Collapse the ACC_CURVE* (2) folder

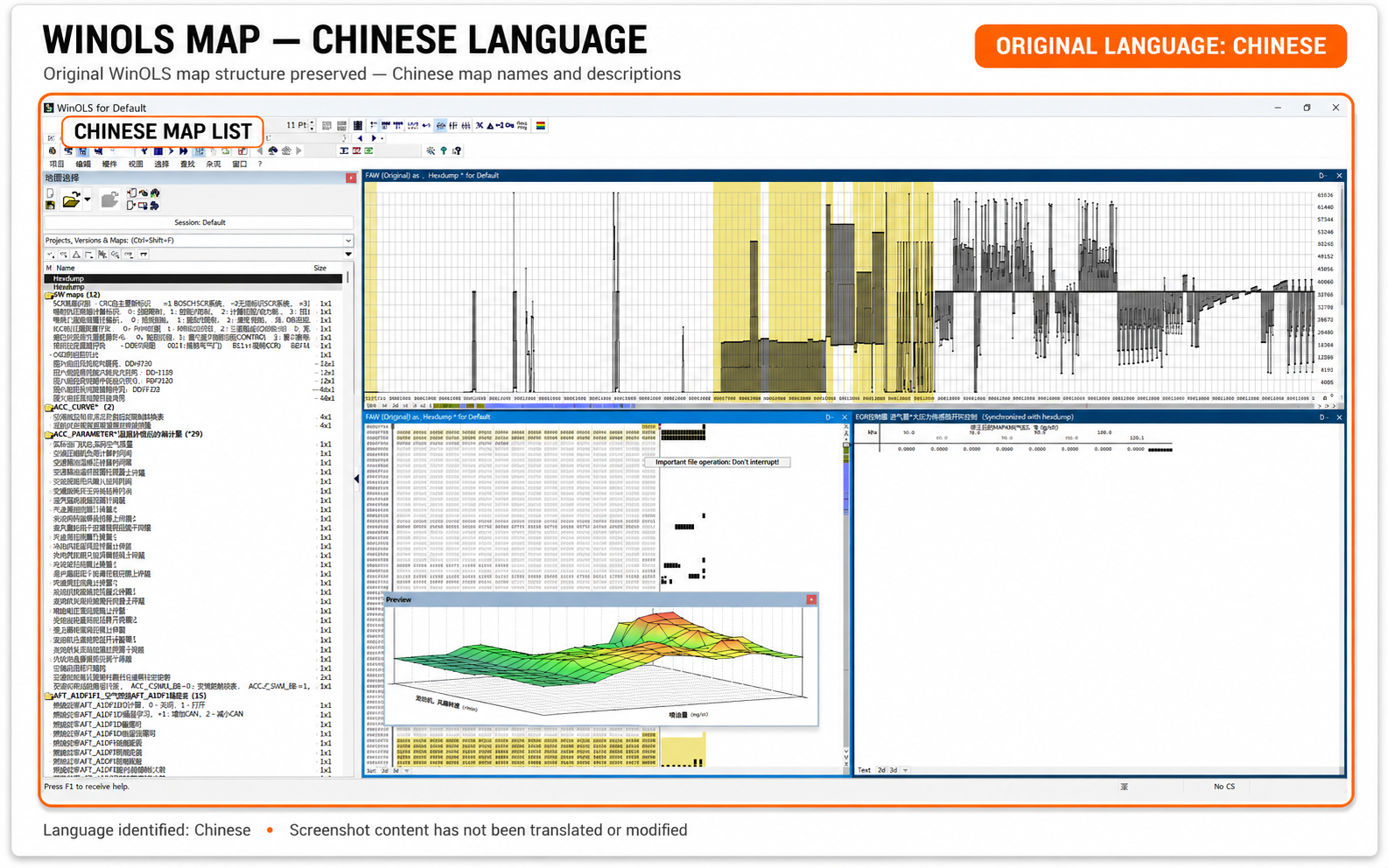pos(49,408)
